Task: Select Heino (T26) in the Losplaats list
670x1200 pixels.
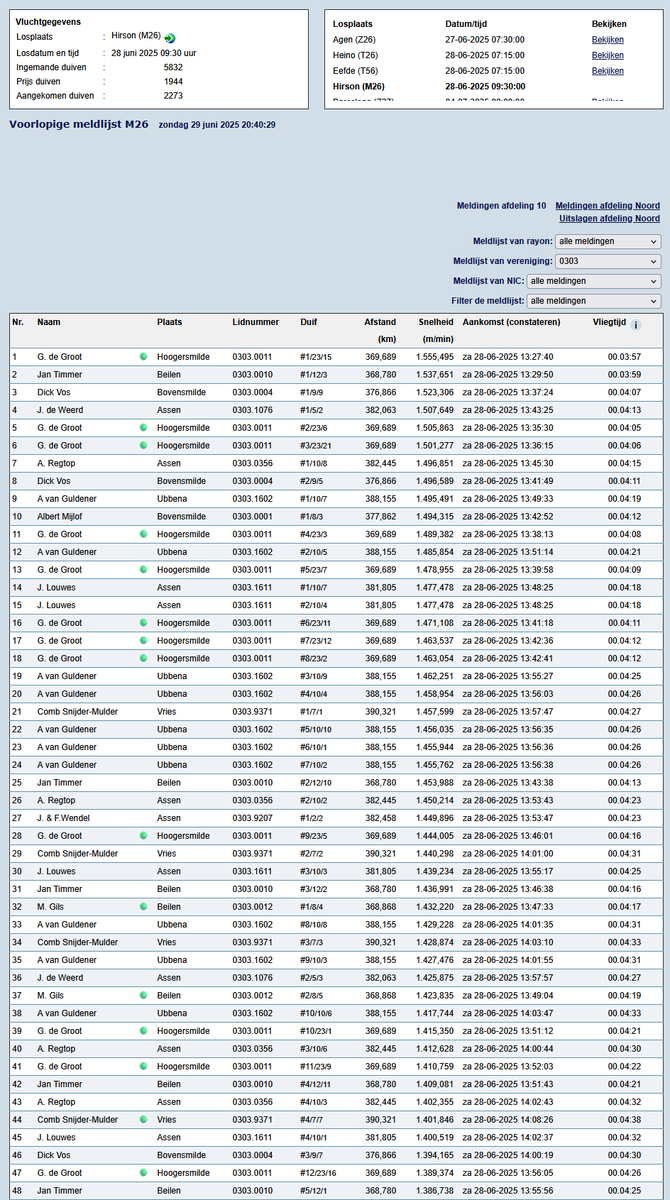Action: click(355, 55)
